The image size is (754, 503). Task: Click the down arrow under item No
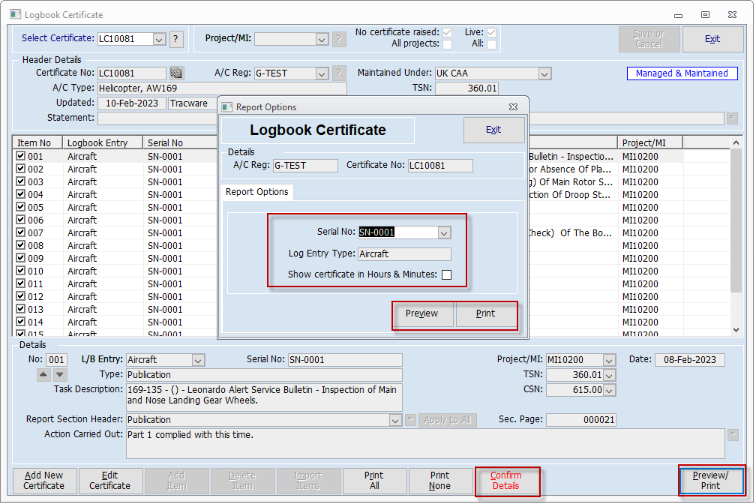[60, 375]
